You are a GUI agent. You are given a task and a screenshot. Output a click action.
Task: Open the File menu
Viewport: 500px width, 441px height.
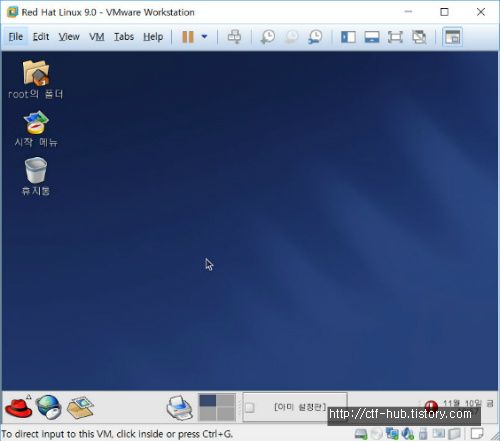coord(16,37)
